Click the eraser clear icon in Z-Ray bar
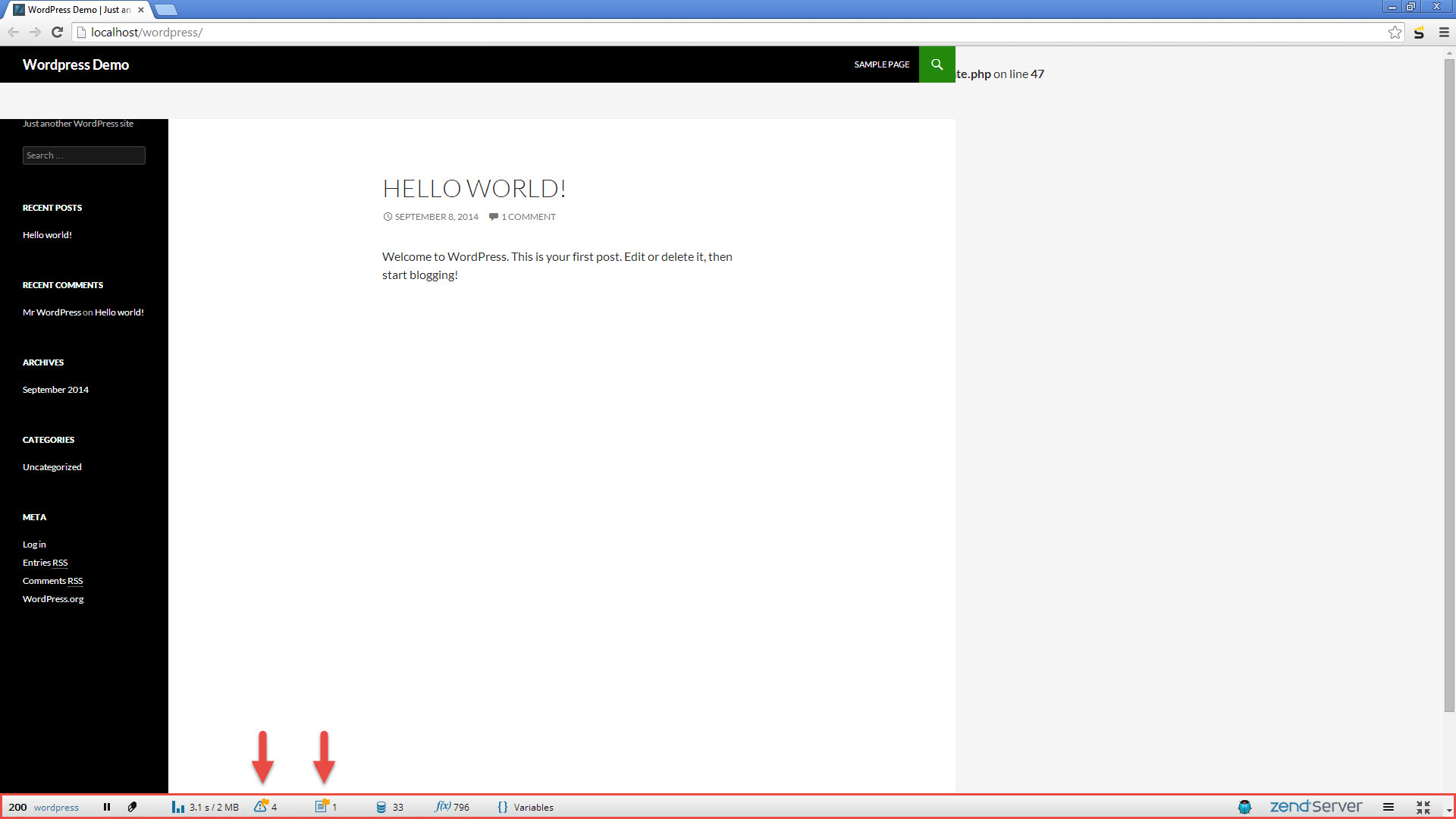 pyautogui.click(x=133, y=807)
